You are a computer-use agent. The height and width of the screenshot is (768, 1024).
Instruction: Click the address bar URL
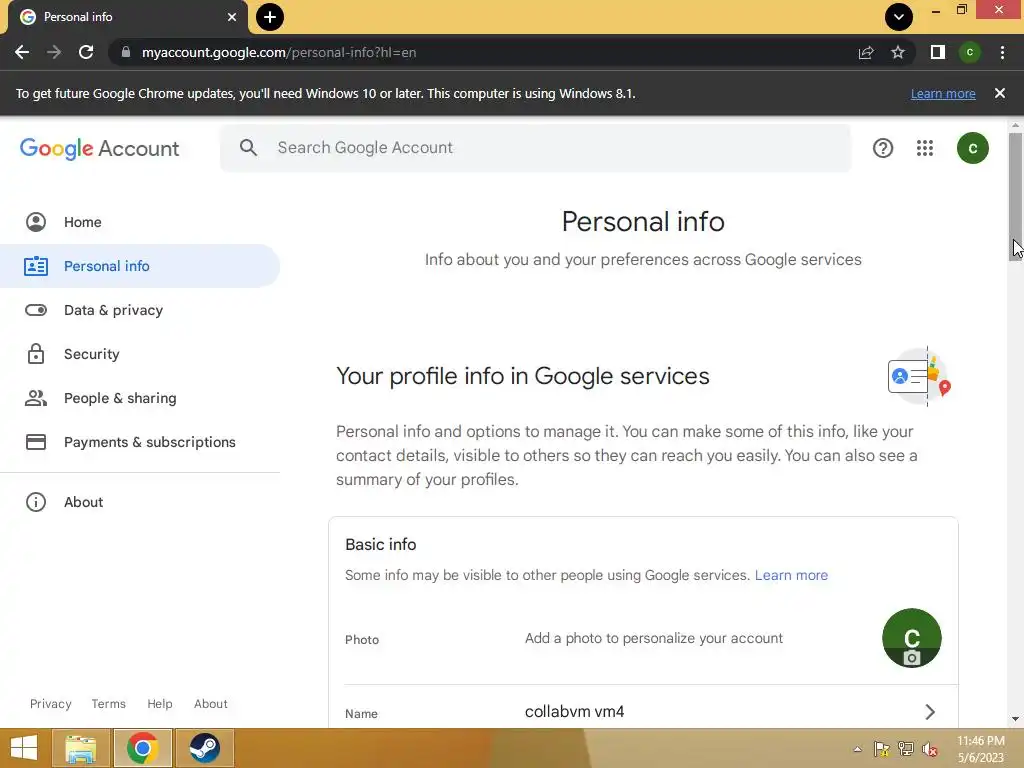tap(279, 52)
